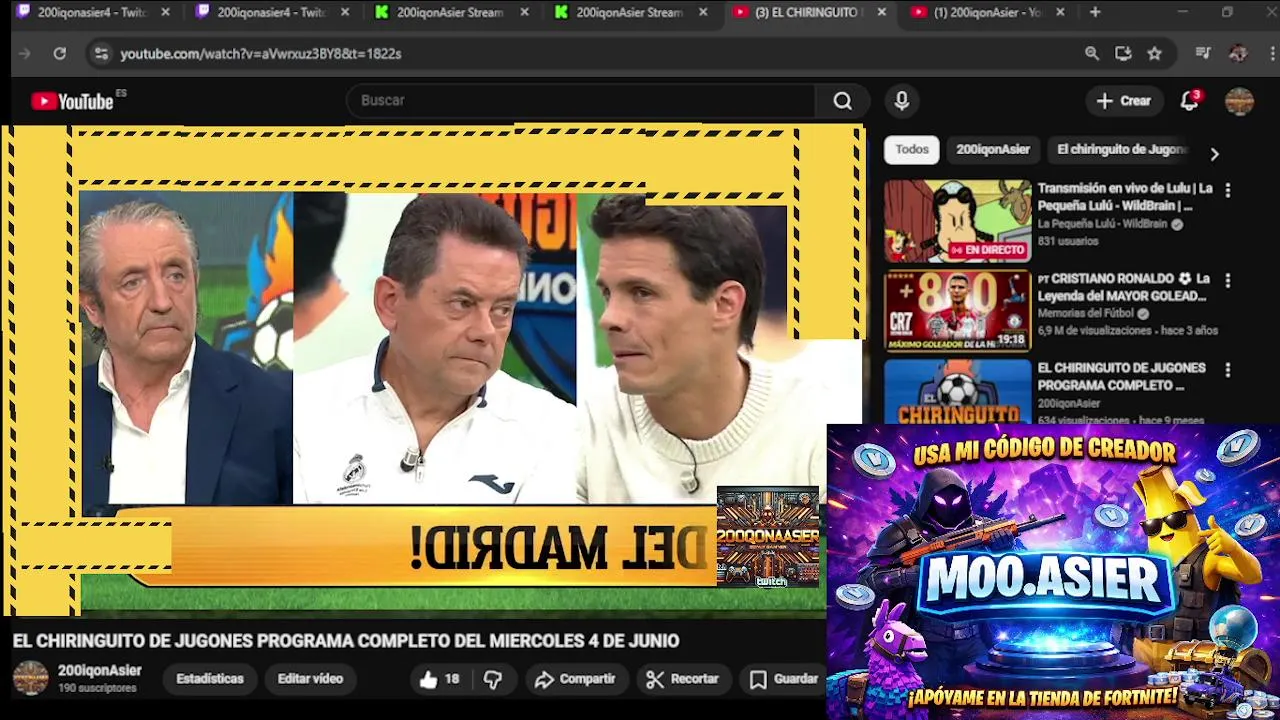Close the (1) 200iqonAsier YouTube tab
This screenshot has width=1280, height=720.
[x=1060, y=12]
